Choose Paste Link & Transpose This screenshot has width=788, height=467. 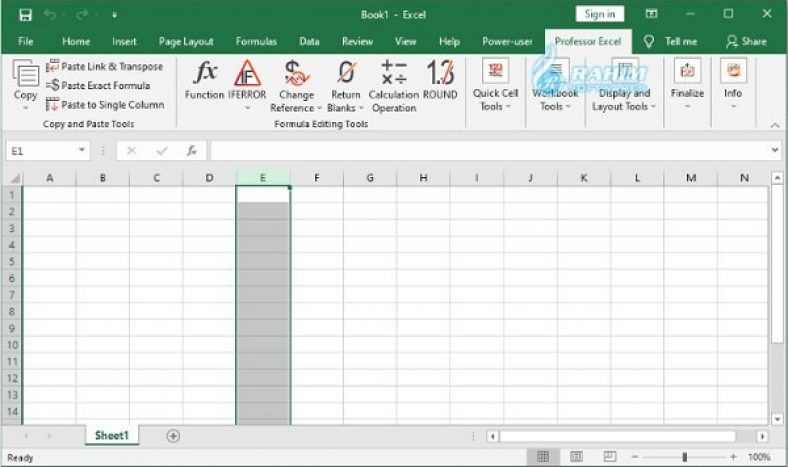[105, 66]
